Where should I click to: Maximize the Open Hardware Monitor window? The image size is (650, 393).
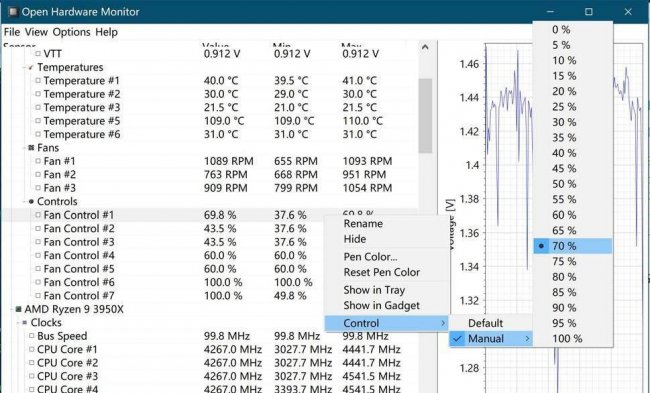click(589, 12)
